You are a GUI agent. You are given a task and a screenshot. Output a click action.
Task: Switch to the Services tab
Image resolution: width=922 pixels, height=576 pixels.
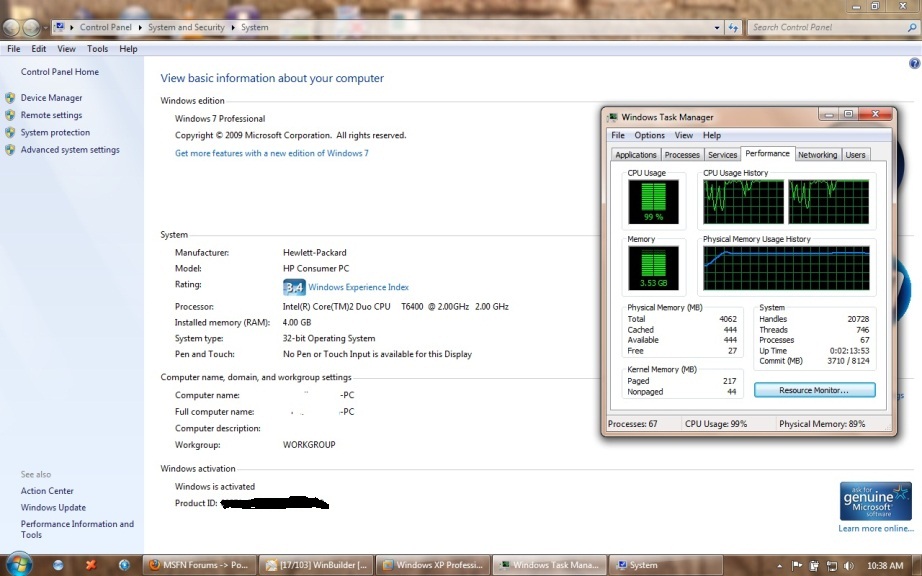[x=722, y=155]
